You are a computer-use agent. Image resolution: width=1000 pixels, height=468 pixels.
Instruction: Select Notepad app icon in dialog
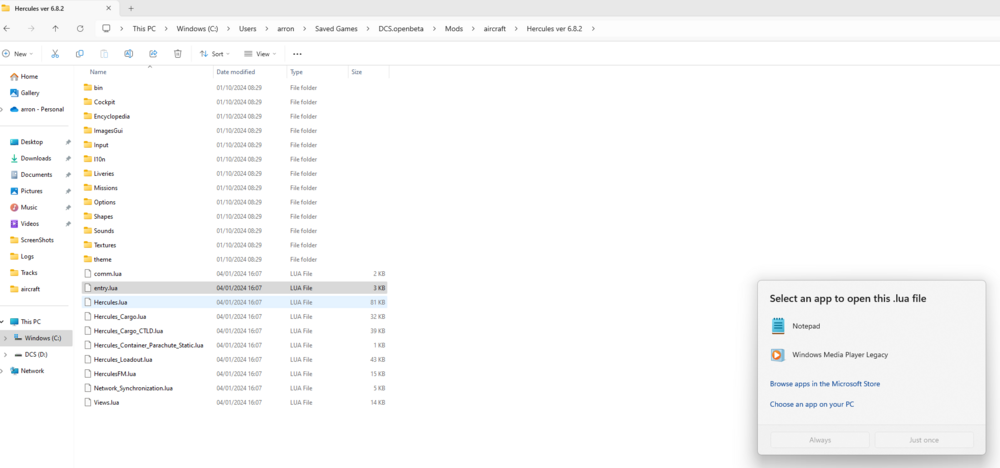[x=777, y=326]
